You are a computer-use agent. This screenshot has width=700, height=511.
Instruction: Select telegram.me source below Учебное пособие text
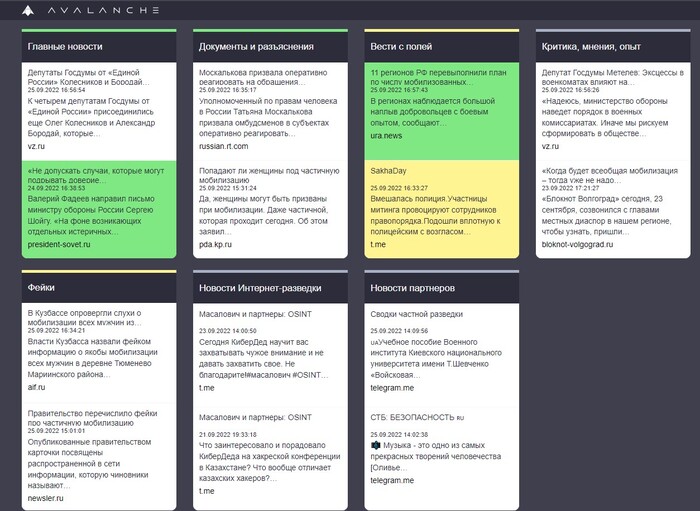(x=392, y=388)
